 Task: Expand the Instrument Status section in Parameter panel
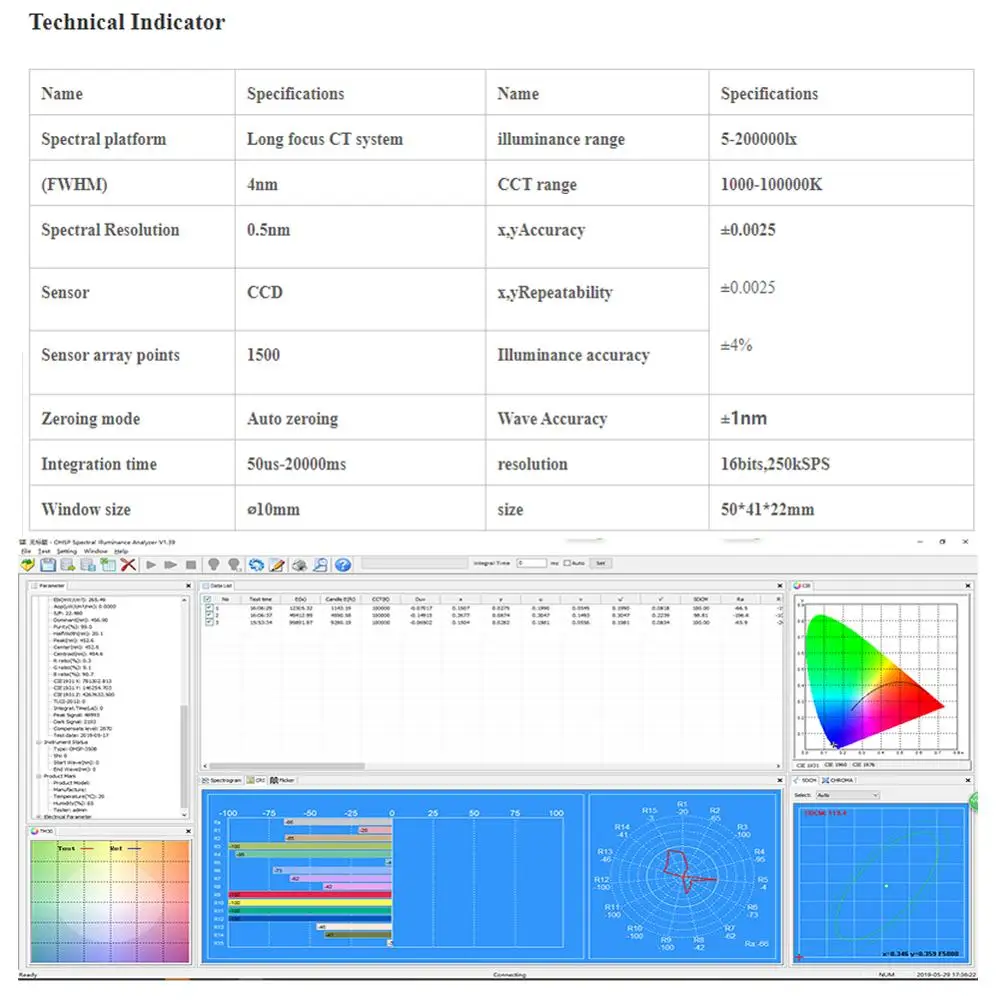[39, 742]
